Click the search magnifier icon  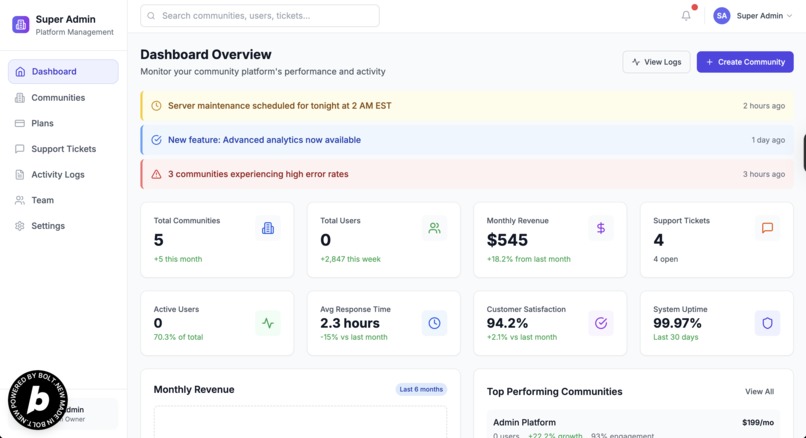pos(151,16)
